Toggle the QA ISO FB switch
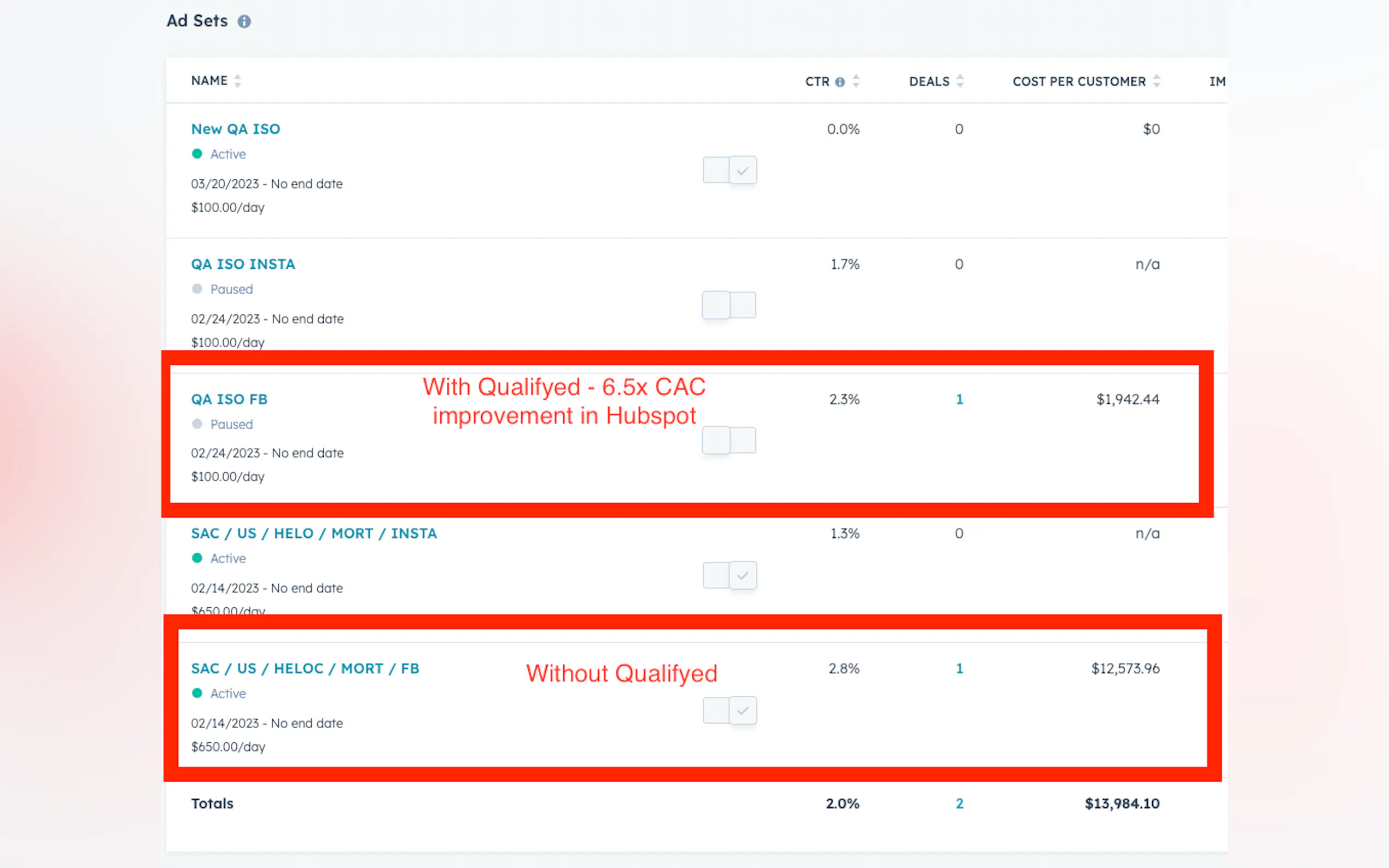1389x868 pixels. pos(729,441)
